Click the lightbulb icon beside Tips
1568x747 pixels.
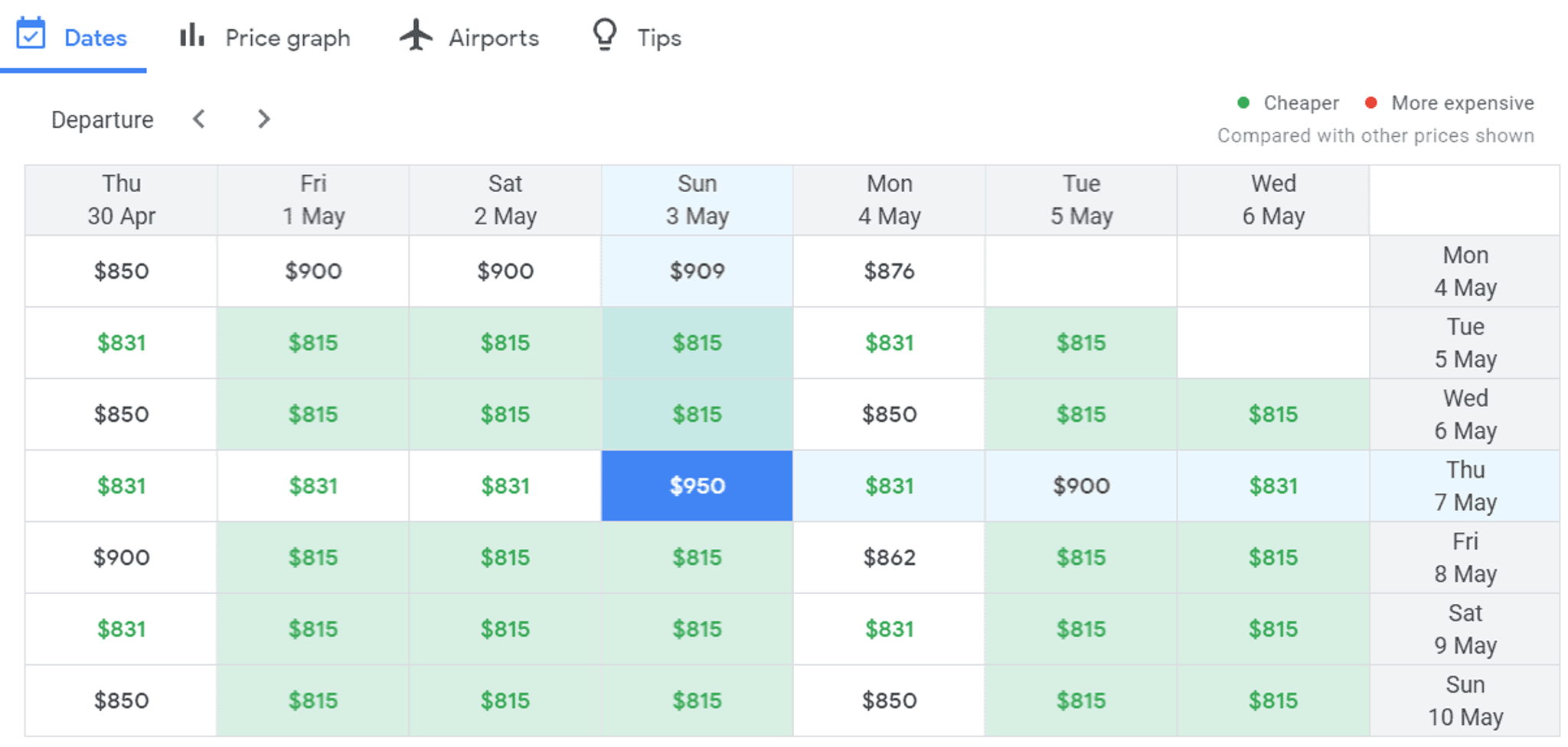click(x=604, y=34)
